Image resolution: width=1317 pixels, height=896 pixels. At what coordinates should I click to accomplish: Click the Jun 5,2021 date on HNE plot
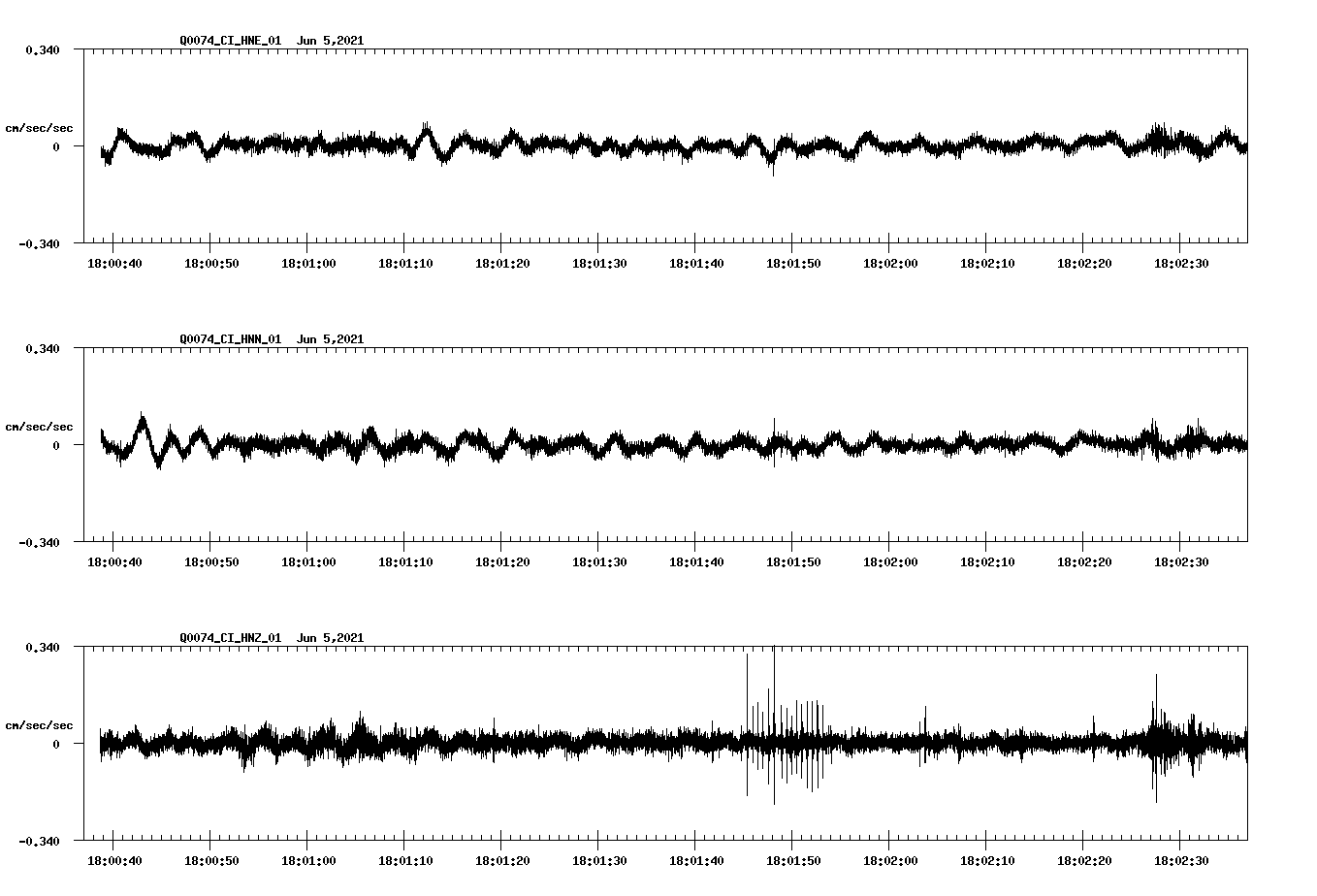click(x=330, y=41)
